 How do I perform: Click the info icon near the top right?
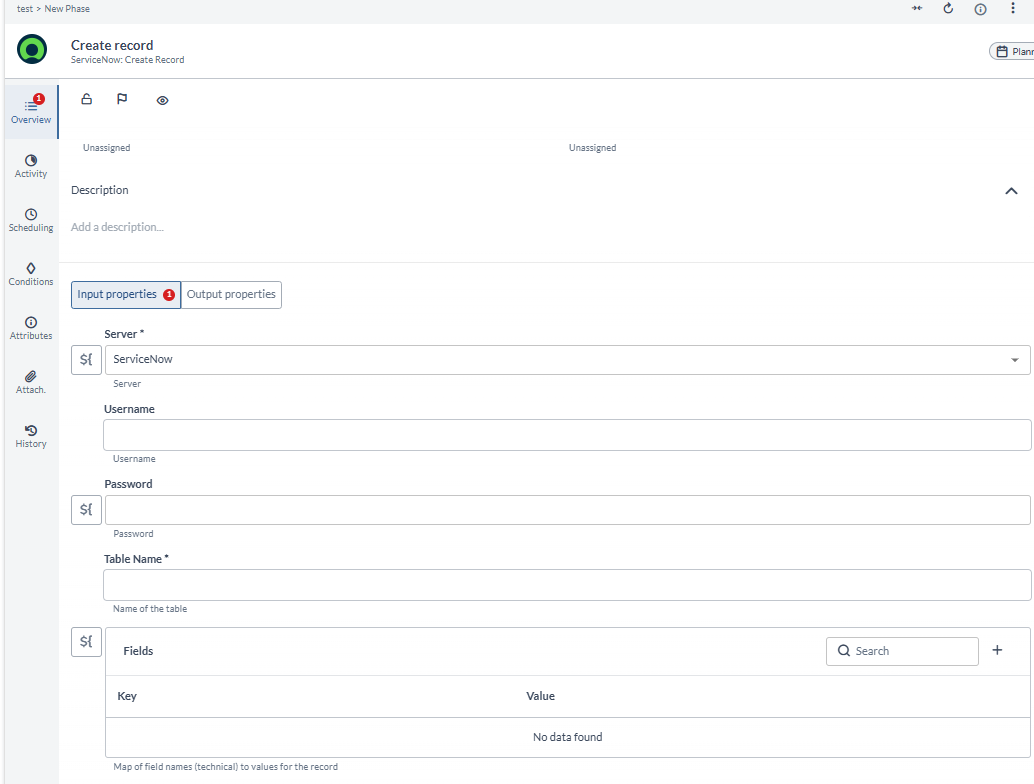pos(980,8)
